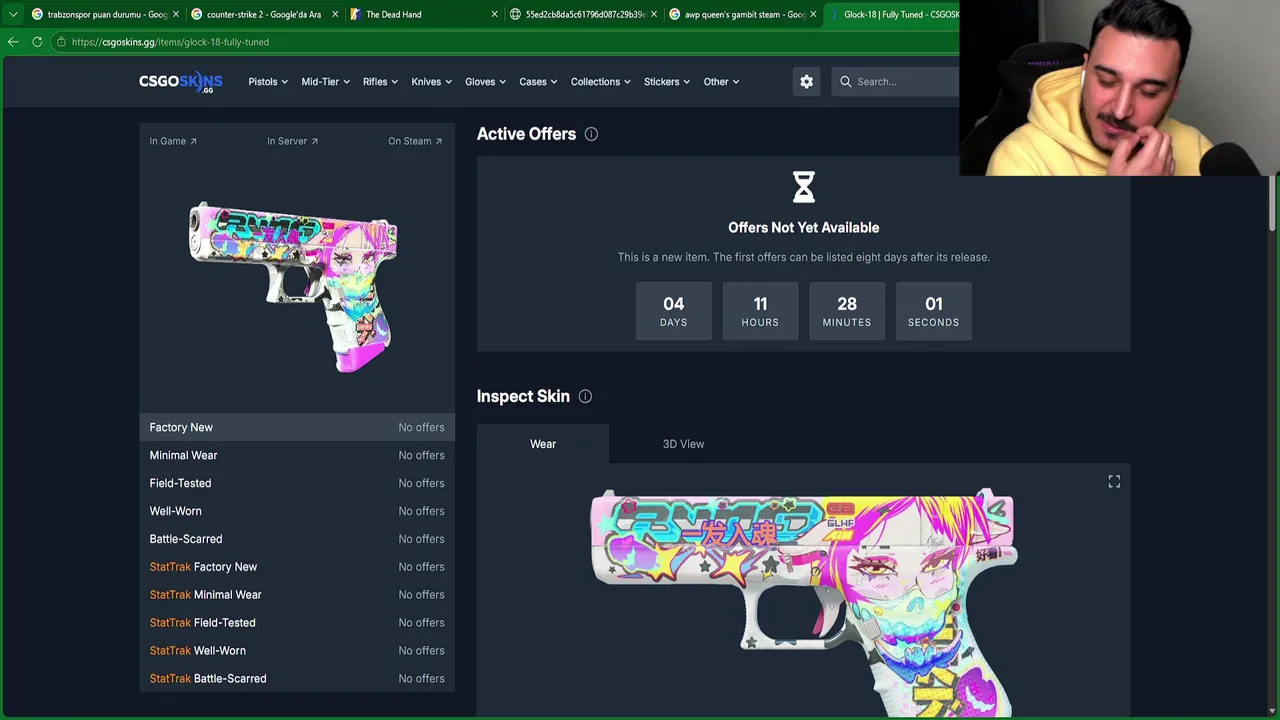This screenshot has height=720, width=1280.
Task: Click the 'Offers Not Yet Available' heading
Action: coord(804,228)
